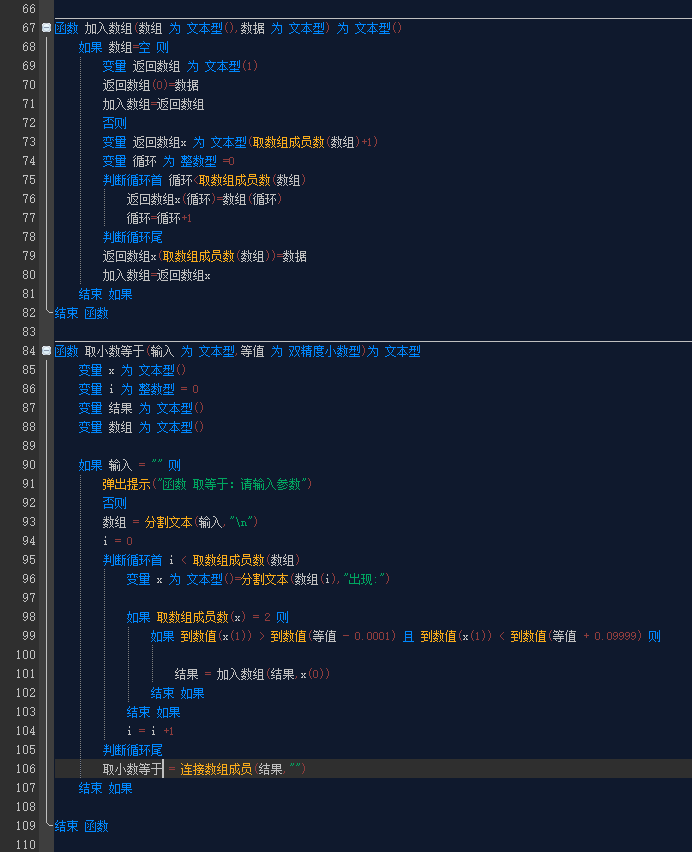This screenshot has width=692, height=852.
Task: Click 返回数组x(循环)=数组(循环) statement
Action: pyautogui.click(x=204, y=199)
